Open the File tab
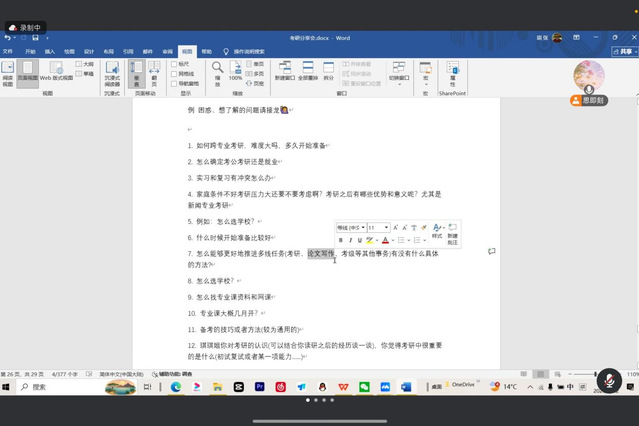639x426 pixels. point(8,50)
